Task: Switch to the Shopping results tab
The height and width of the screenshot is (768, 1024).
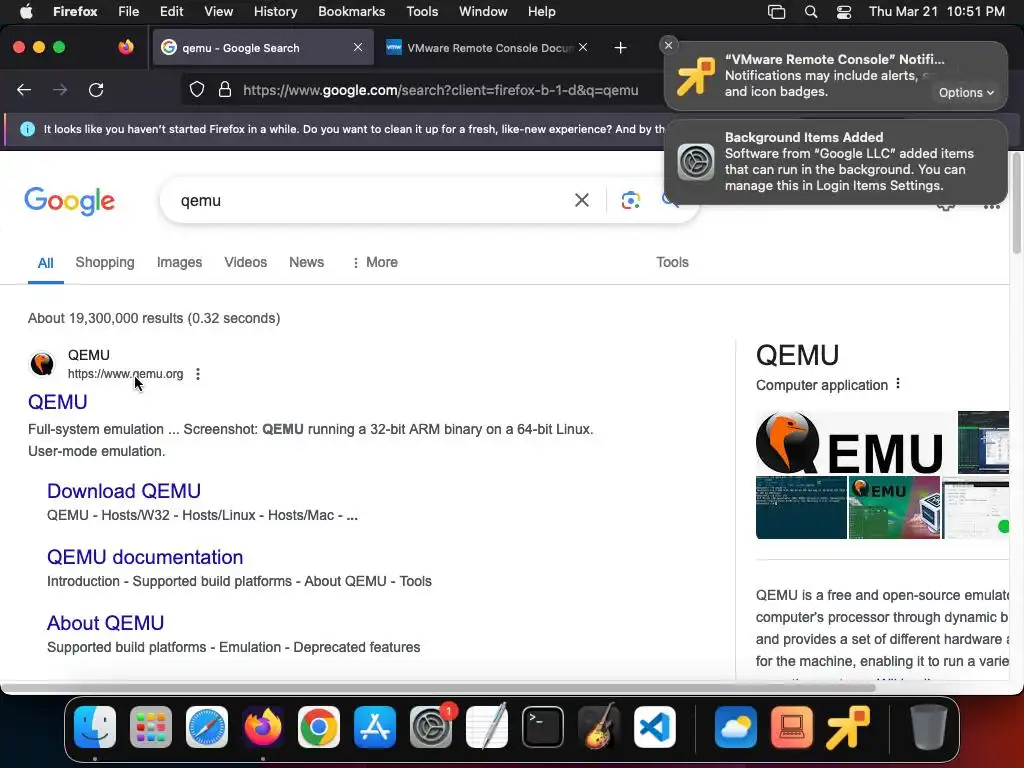Action: pos(104,263)
